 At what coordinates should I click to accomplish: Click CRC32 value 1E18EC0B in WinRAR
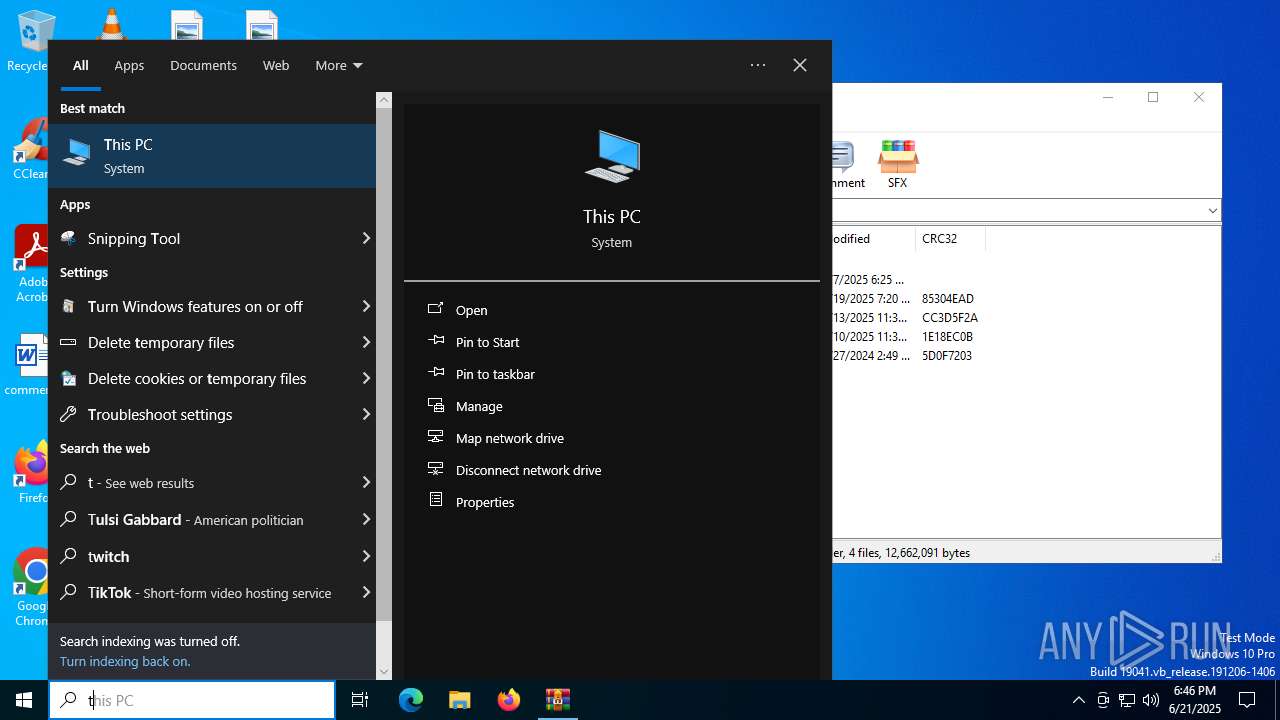[947, 336]
